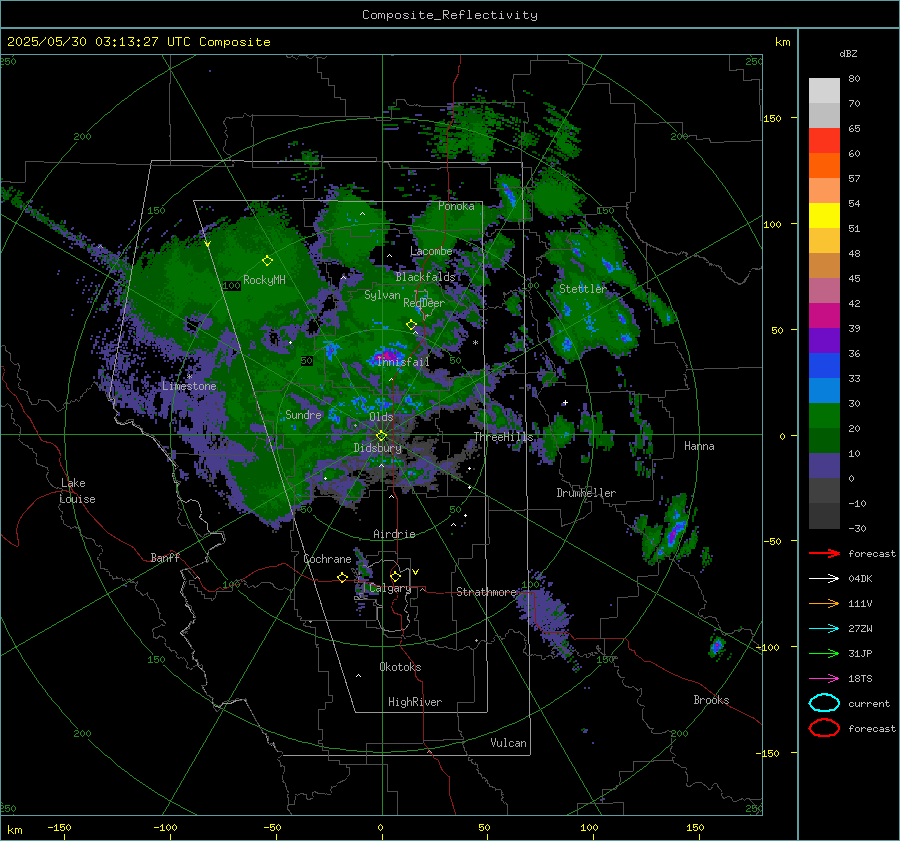This screenshot has height=841, width=900.
Task: Click the Olds label
Action: [381, 417]
